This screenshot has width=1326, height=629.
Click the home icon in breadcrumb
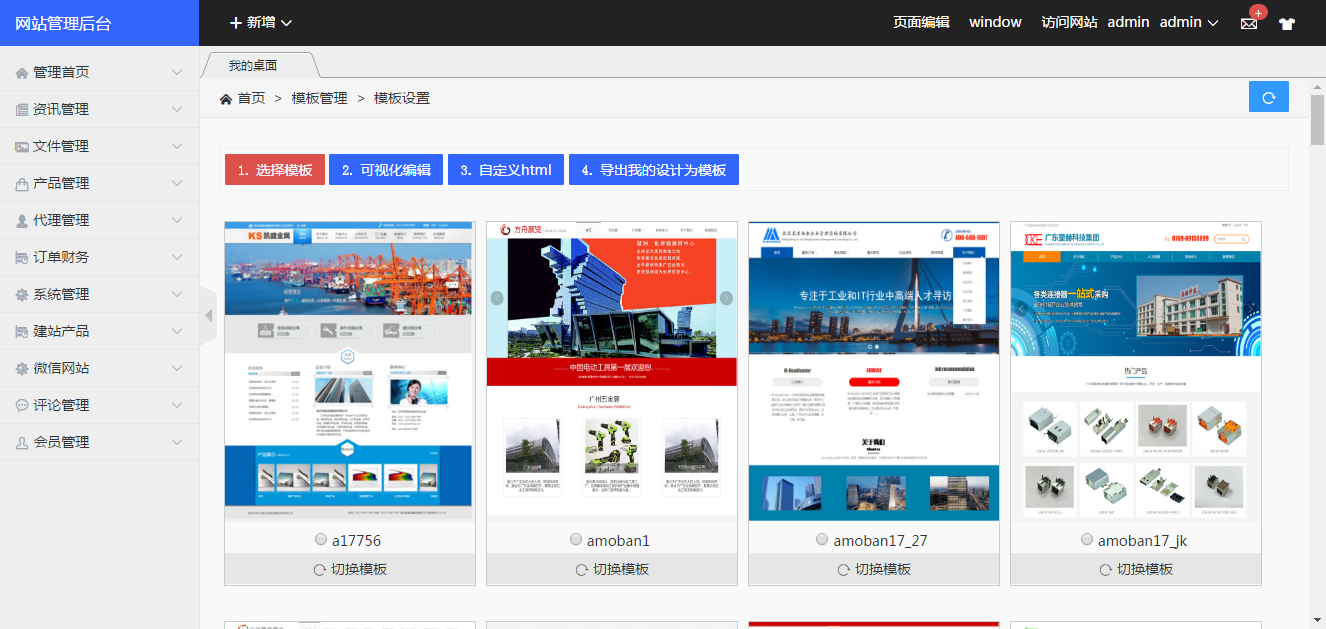[x=227, y=98]
